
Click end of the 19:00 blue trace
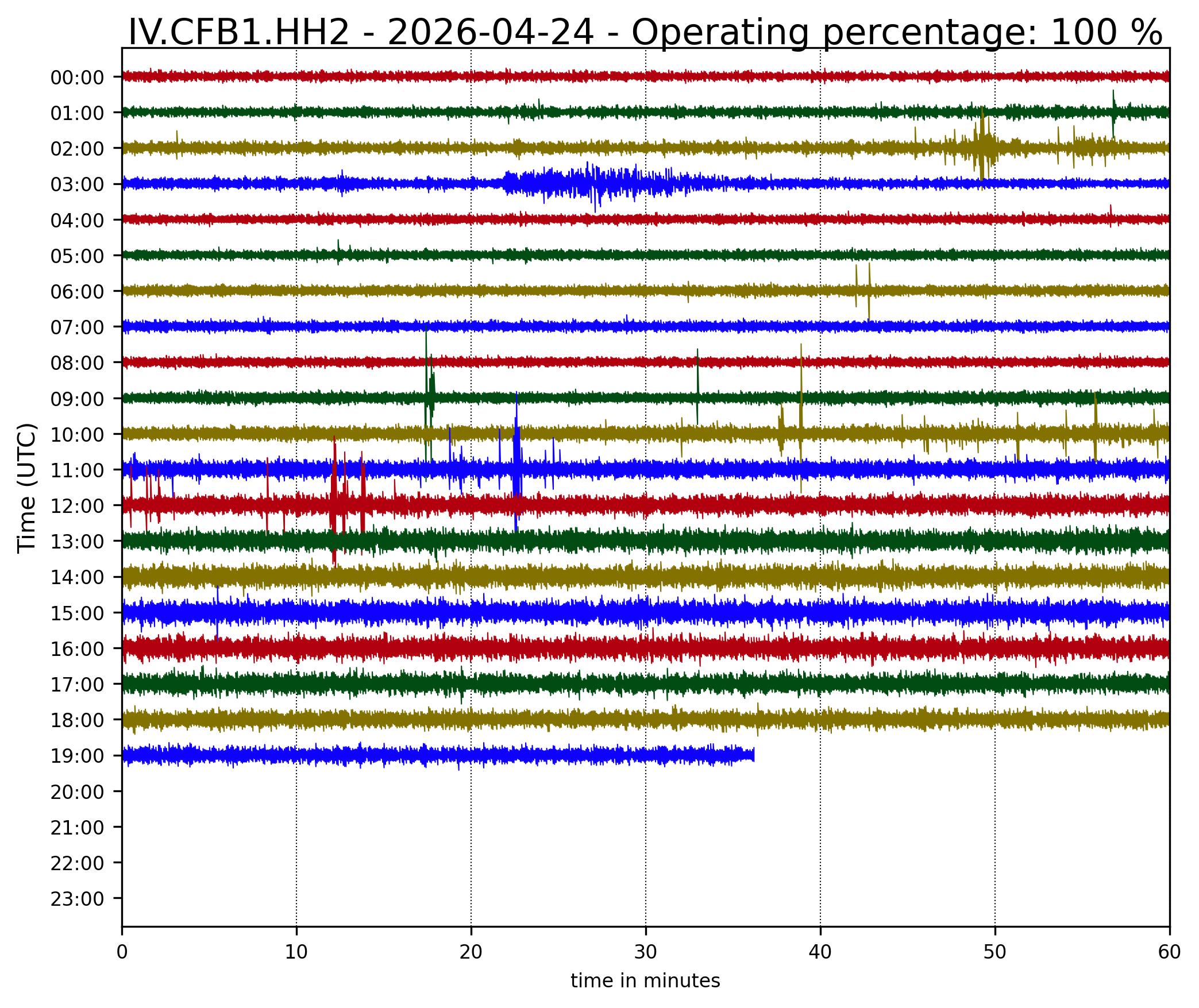tap(753, 755)
